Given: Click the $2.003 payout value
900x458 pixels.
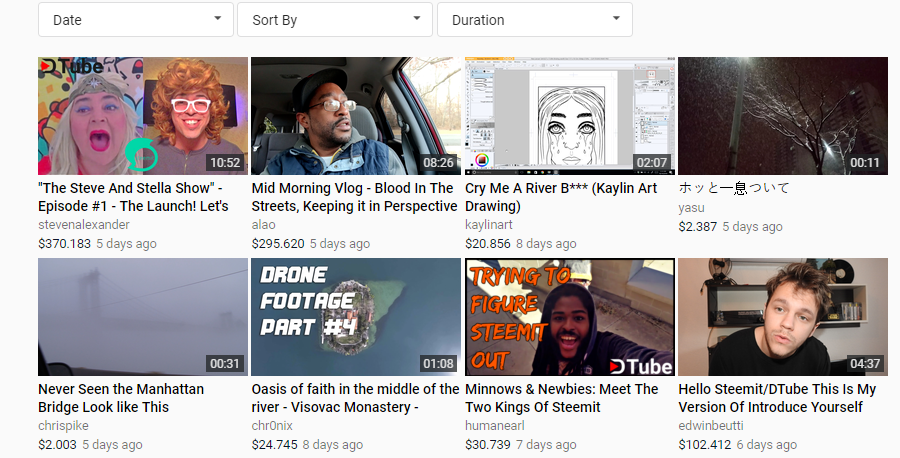Looking at the screenshot, I should [x=57, y=445].
